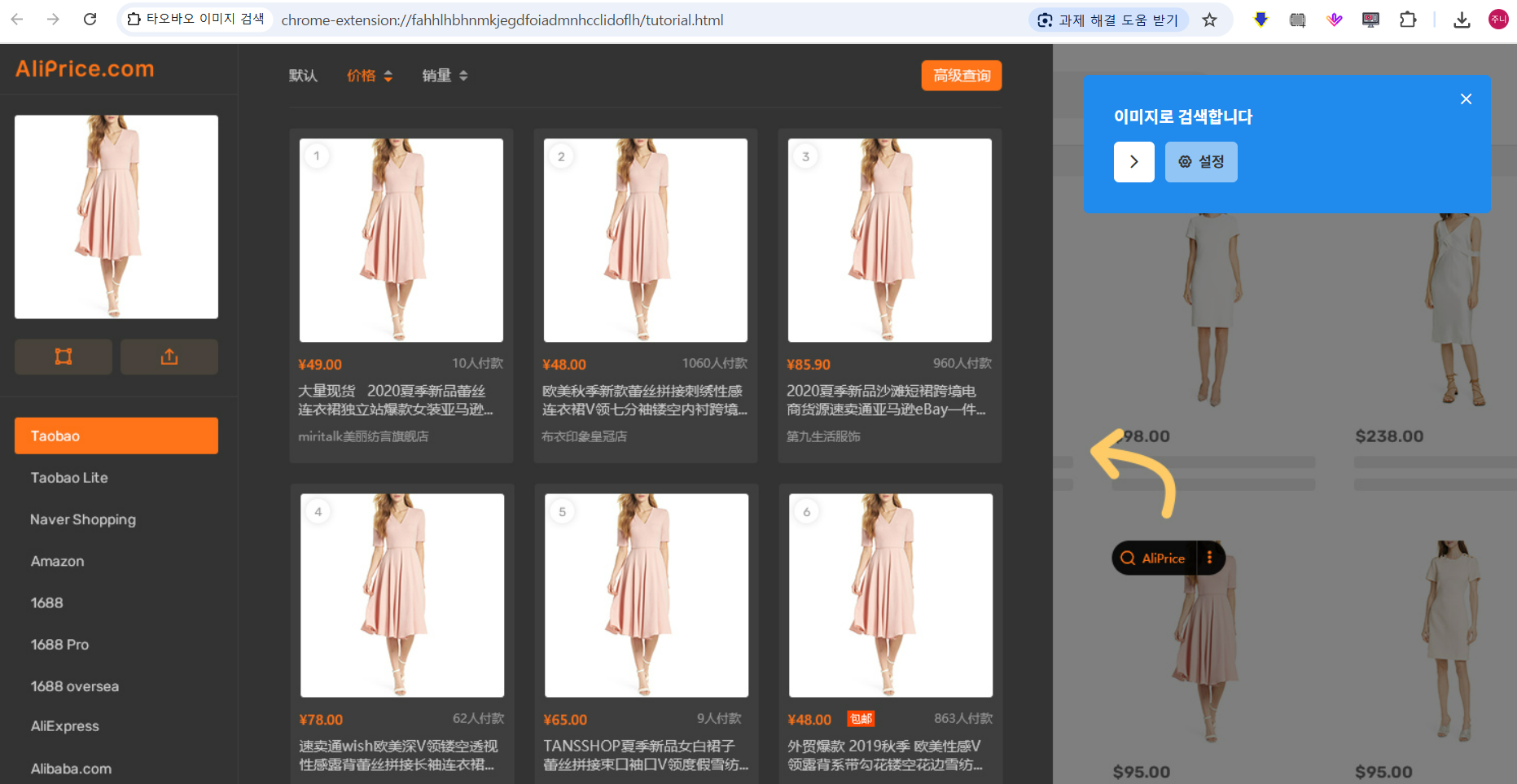Open result 6 dress image

(891, 595)
